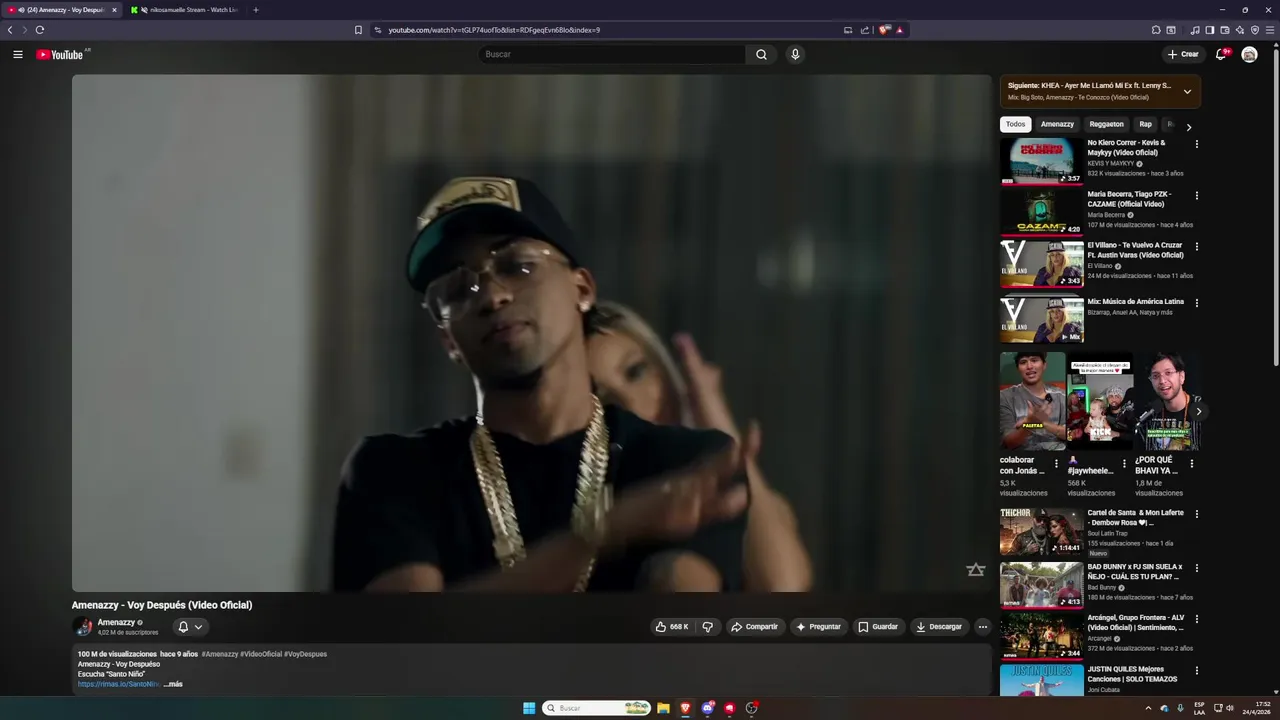Click the Guardar button
Screen dimensions: 1280x720
click(x=878, y=627)
